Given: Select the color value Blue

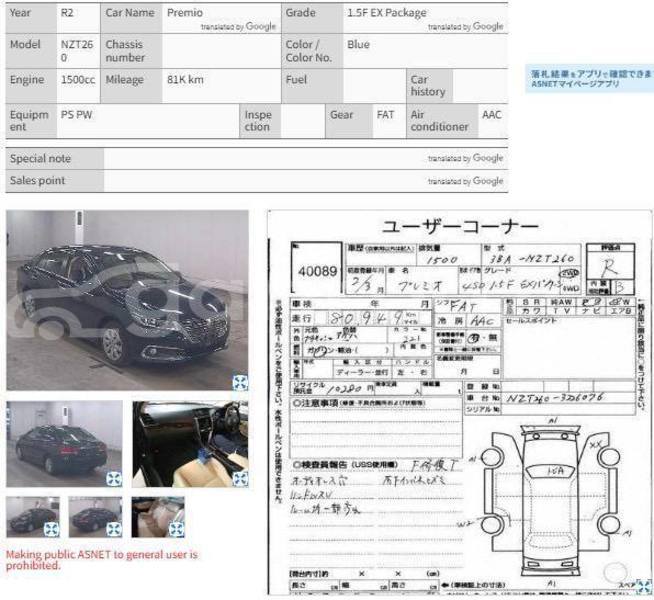Looking at the screenshot, I should [358, 44].
